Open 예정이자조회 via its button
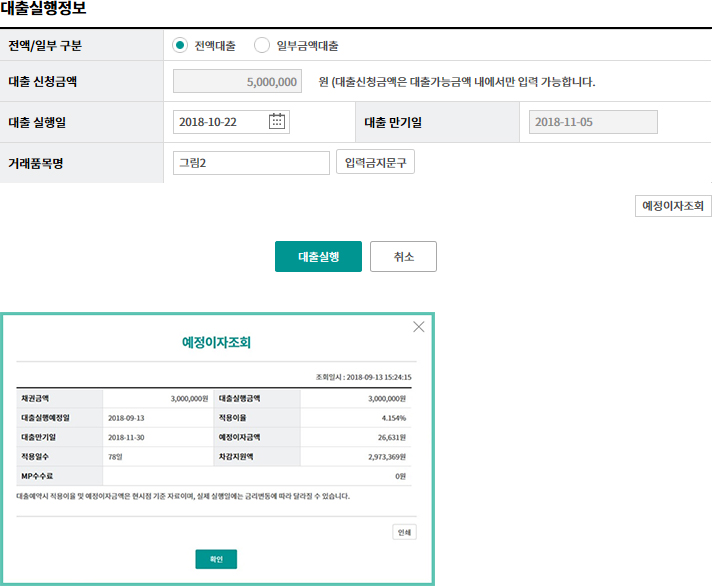The width and height of the screenshot is (712, 586). coord(673,206)
